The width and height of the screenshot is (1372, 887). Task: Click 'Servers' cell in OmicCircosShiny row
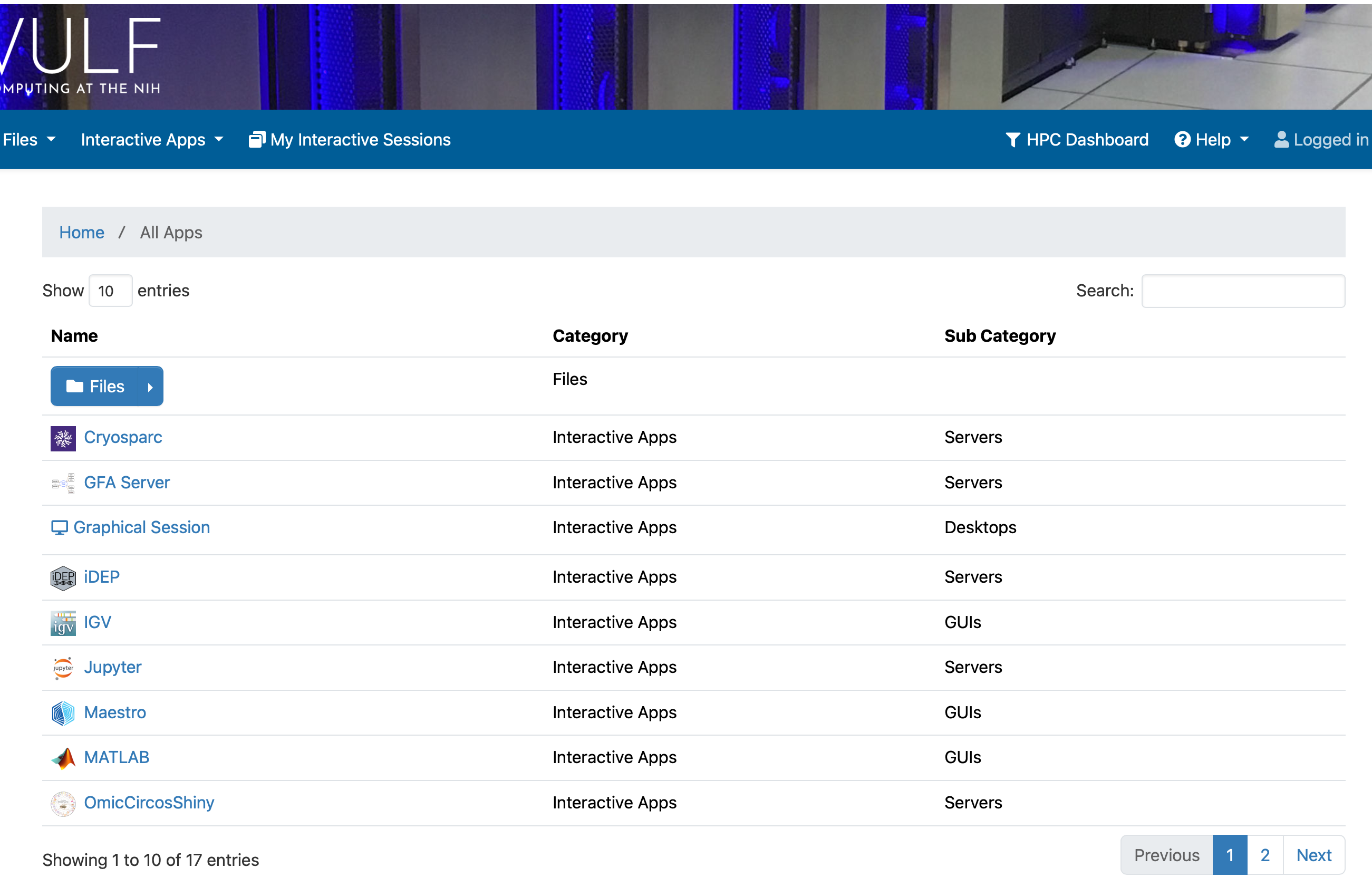[x=973, y=802]
